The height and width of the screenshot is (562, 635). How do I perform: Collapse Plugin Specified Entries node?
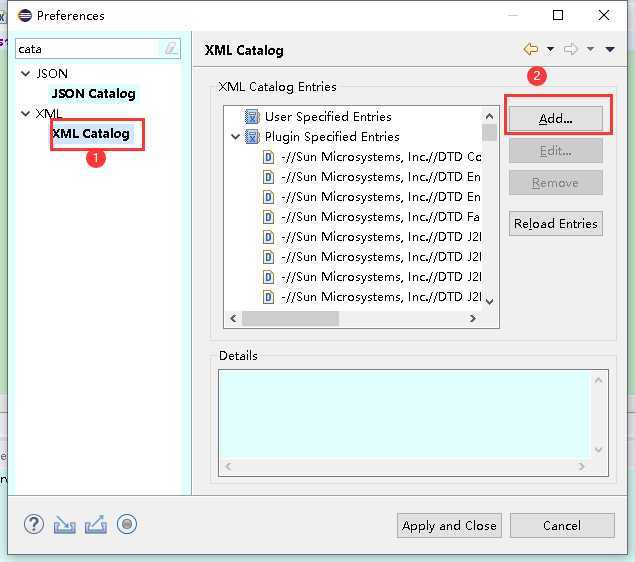(235, 137)
